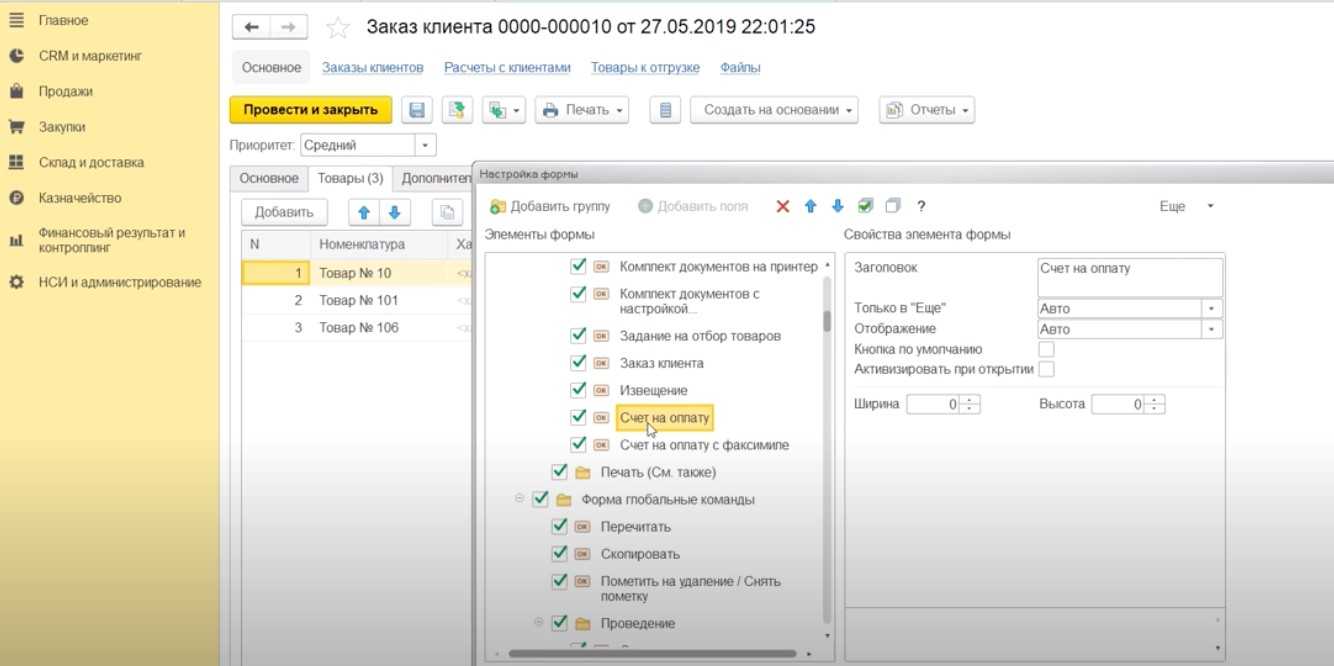Expand the Создать на основании dropdown

coord(773,110)
